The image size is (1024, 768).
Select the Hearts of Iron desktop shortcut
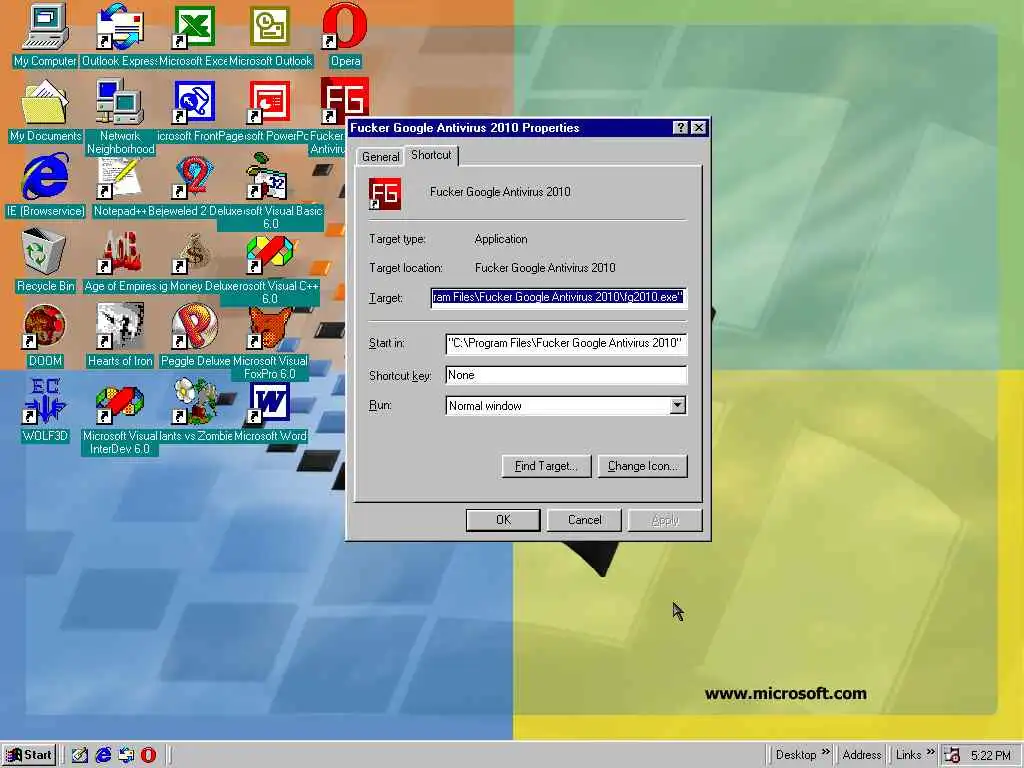[x=120, y=334]
